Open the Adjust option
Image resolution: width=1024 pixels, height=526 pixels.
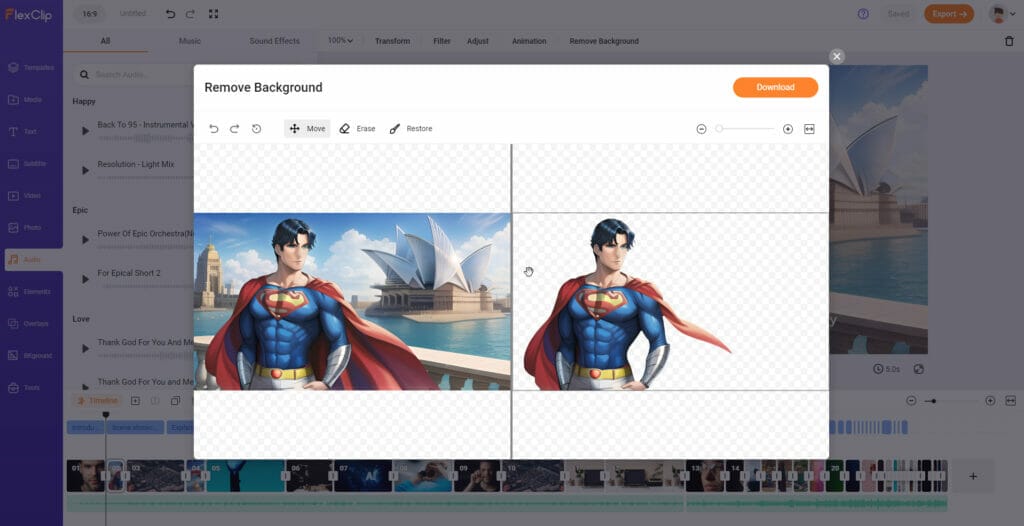(478, 41)
